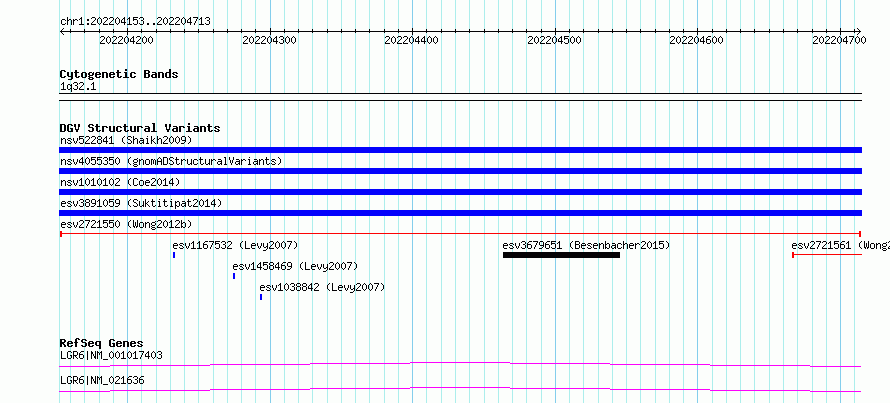Open the RefSeq Genes track title
This screenshot has width=890, height=403.
[102, 343]
